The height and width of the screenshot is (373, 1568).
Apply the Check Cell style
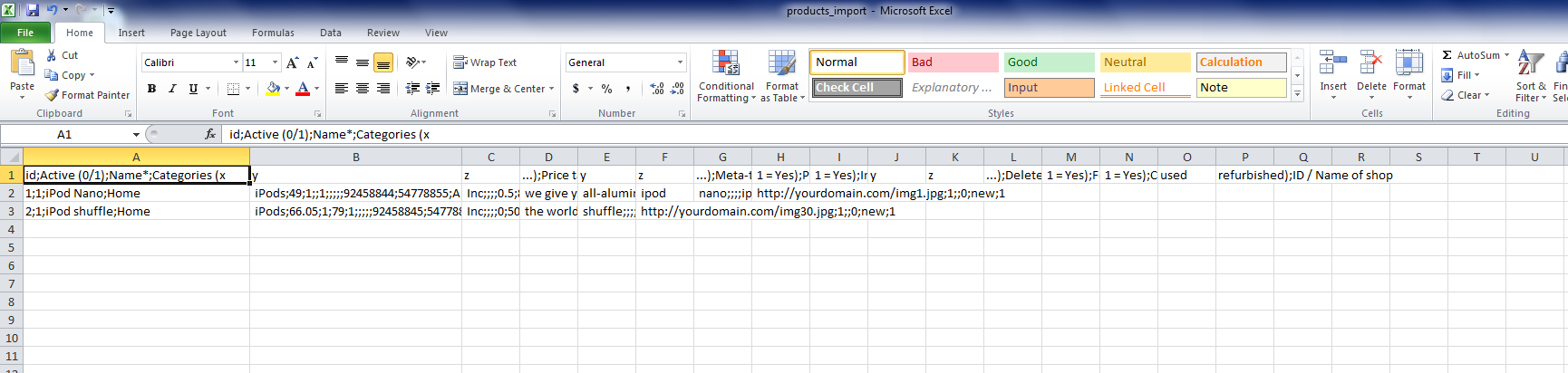point(857,88)
